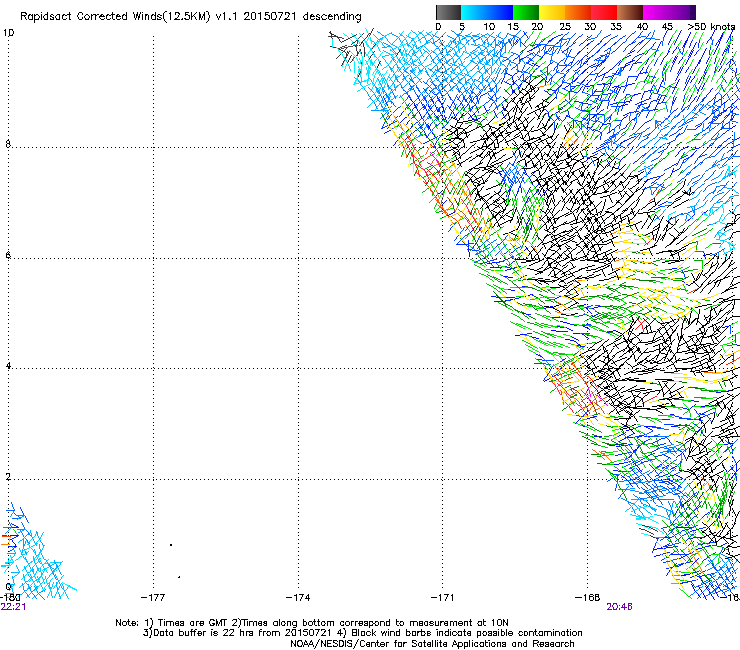Click the latitude label '10' on the axis

8,33
